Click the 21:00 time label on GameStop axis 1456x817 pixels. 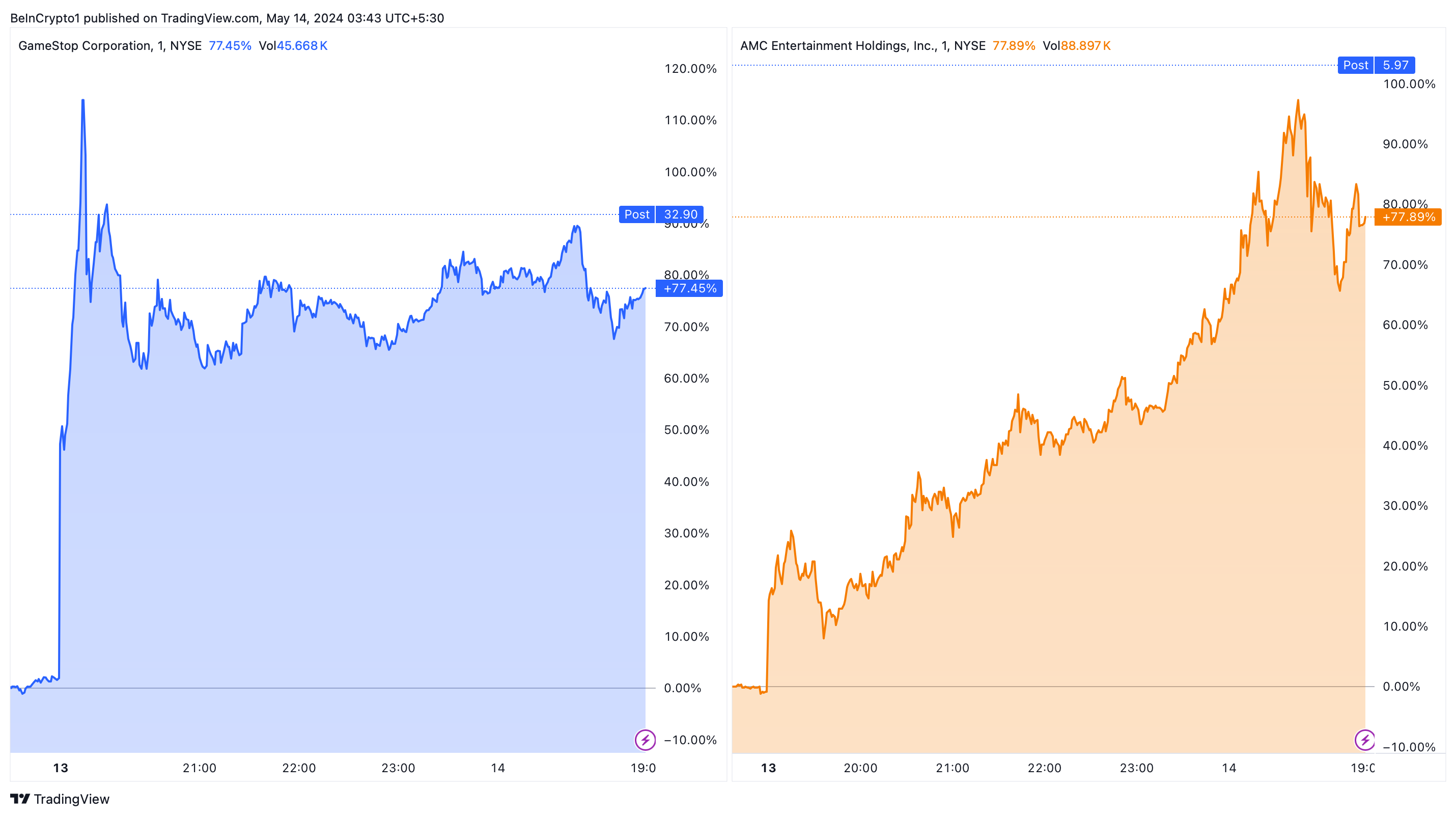coord(199,768)
